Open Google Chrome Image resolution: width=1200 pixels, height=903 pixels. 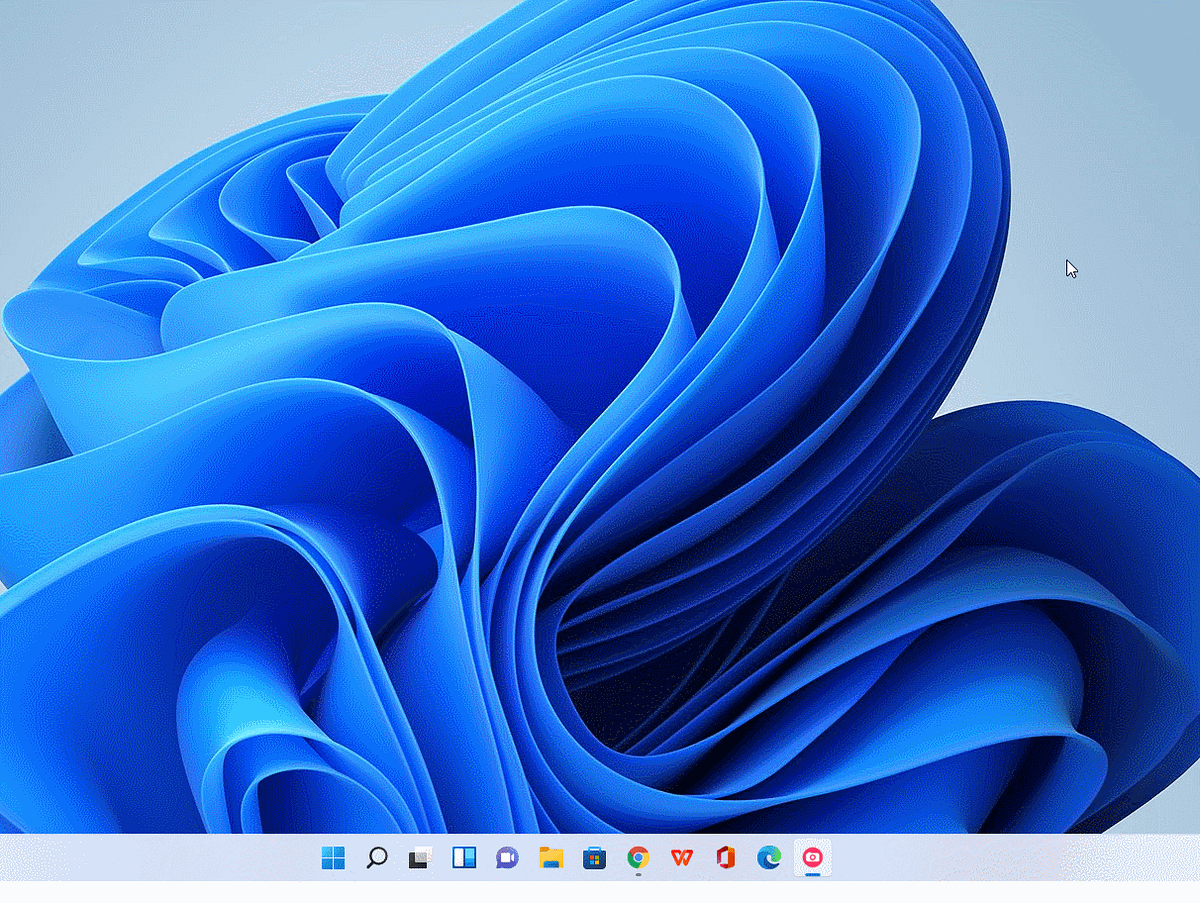point(638,857)
